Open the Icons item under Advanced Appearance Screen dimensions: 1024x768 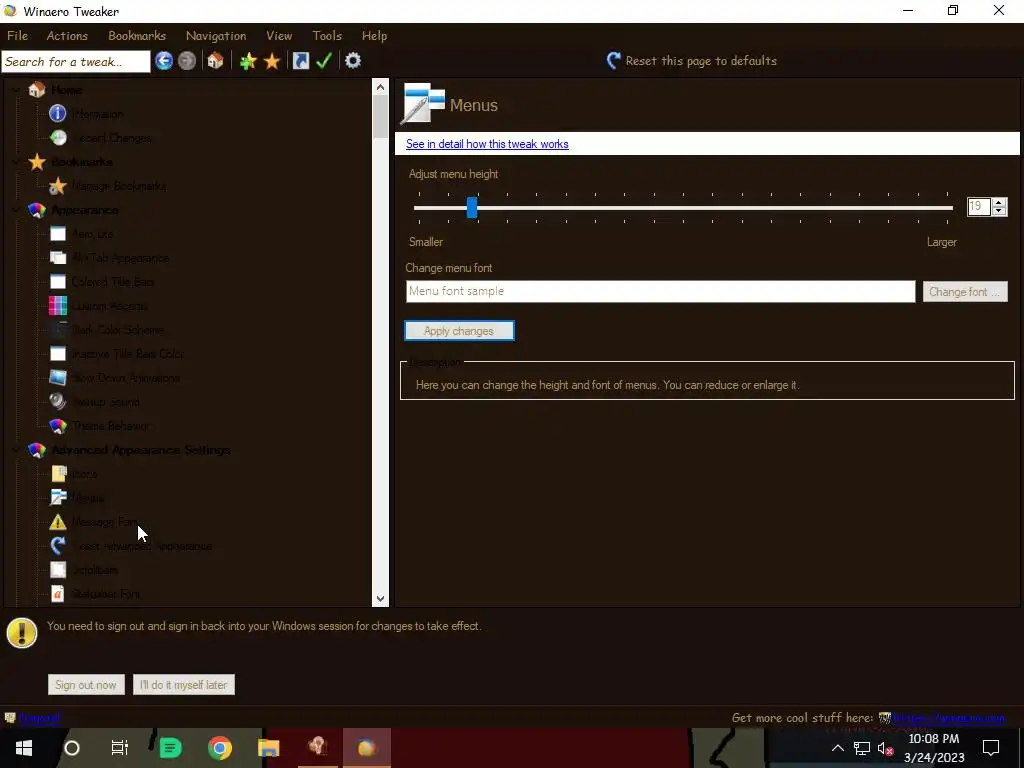point(84,474)
